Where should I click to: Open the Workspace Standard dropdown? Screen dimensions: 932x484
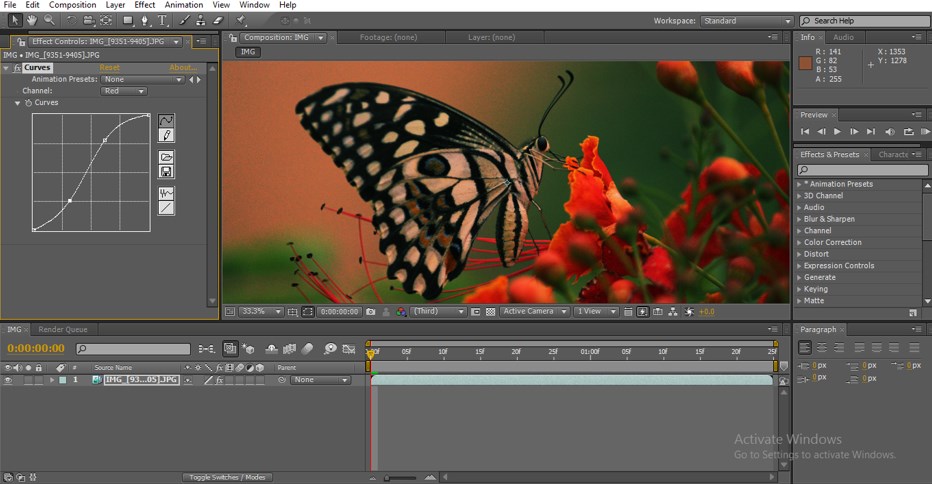746,21
